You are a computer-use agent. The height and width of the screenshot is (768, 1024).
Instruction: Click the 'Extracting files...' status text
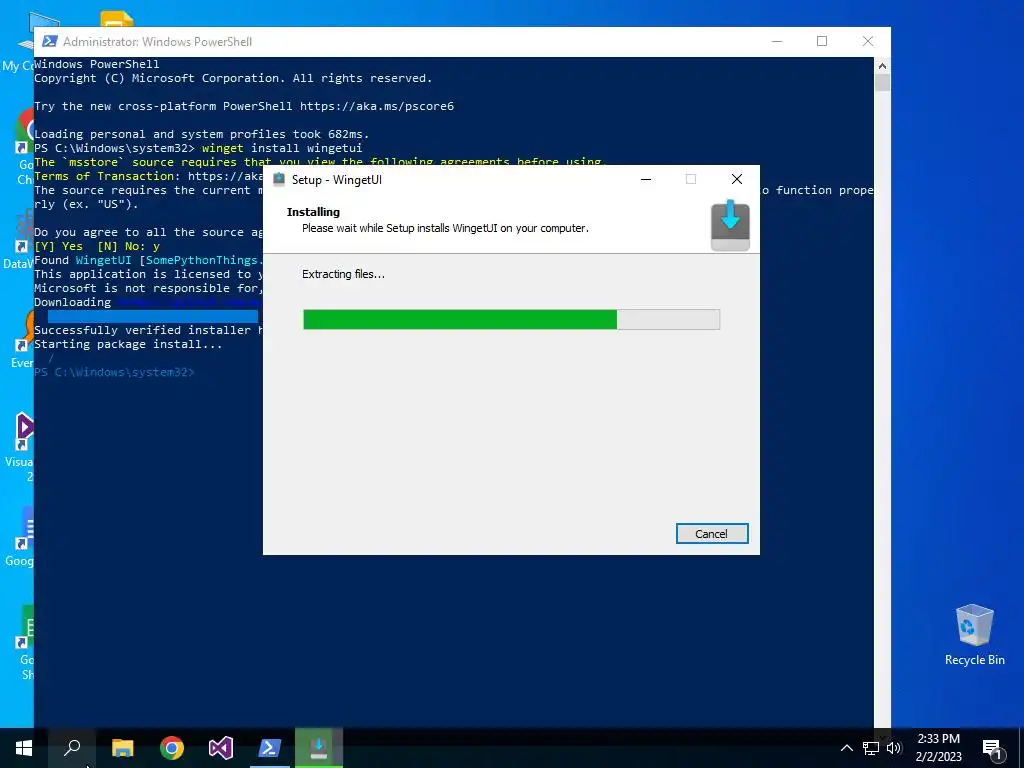click(x=344, y=274)
